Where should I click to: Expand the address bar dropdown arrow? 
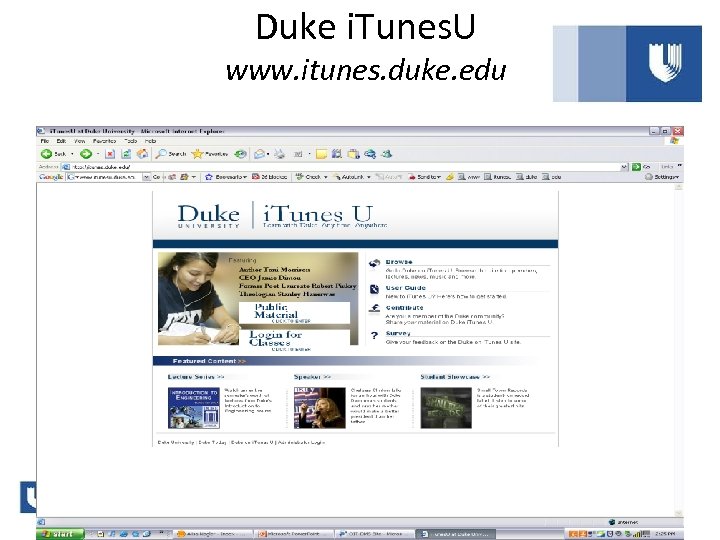(624, 167)
